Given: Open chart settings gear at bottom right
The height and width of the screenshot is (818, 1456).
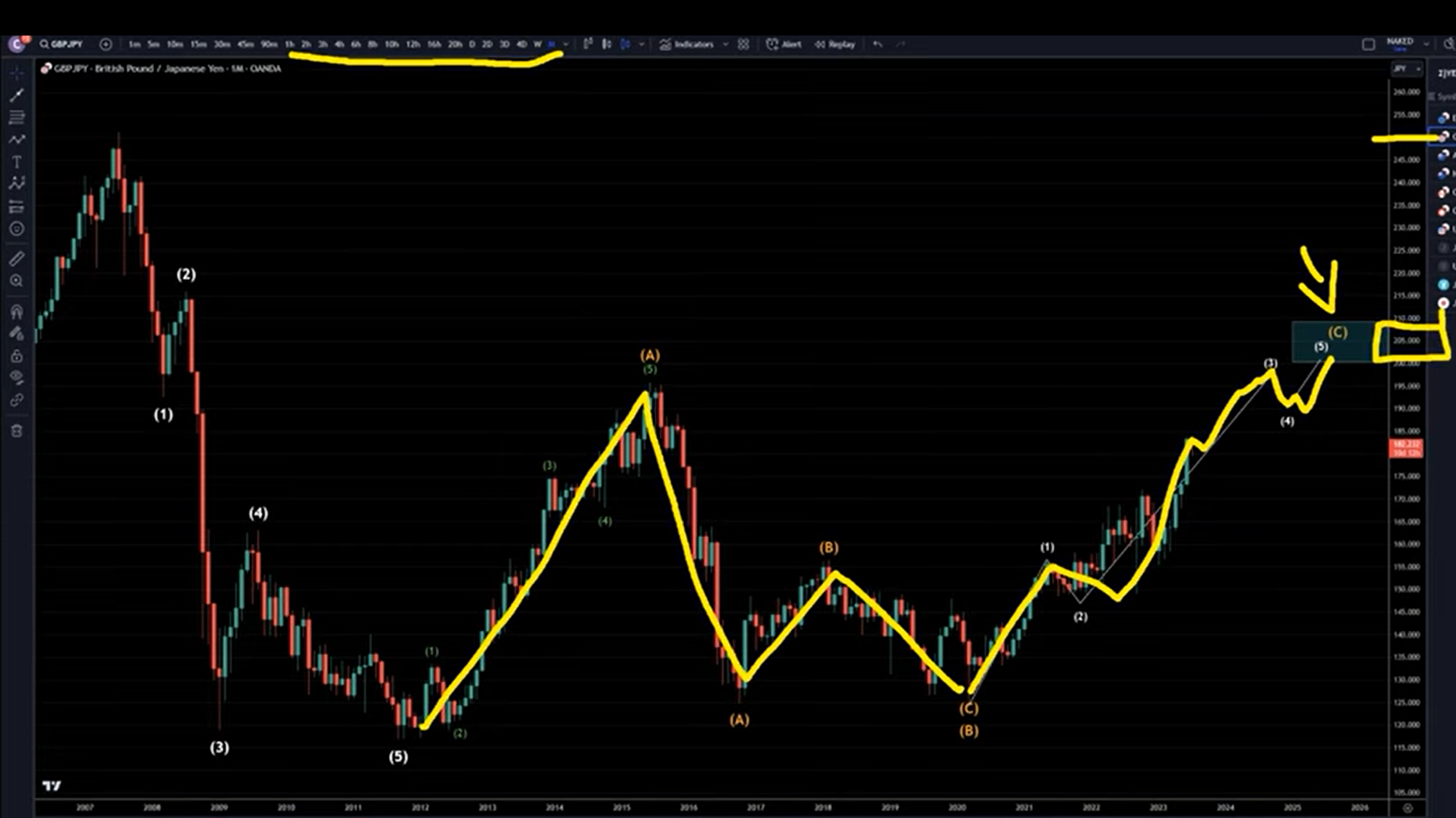Looking at the screenshot, I should (x=1408, y=808).
